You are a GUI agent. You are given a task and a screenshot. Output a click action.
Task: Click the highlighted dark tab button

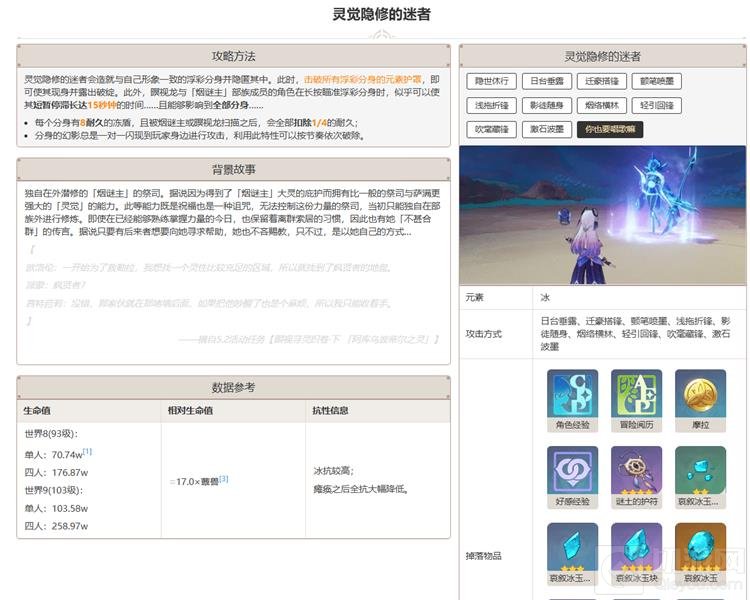pyautogui.click(x=609, y=129)
